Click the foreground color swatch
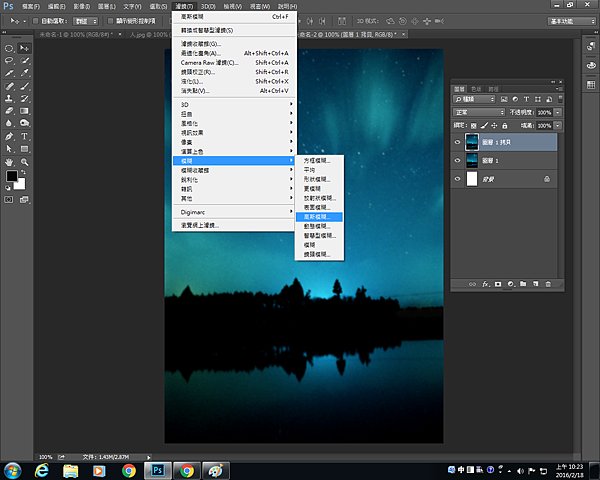600x480 pixels. tap(12, 176)
